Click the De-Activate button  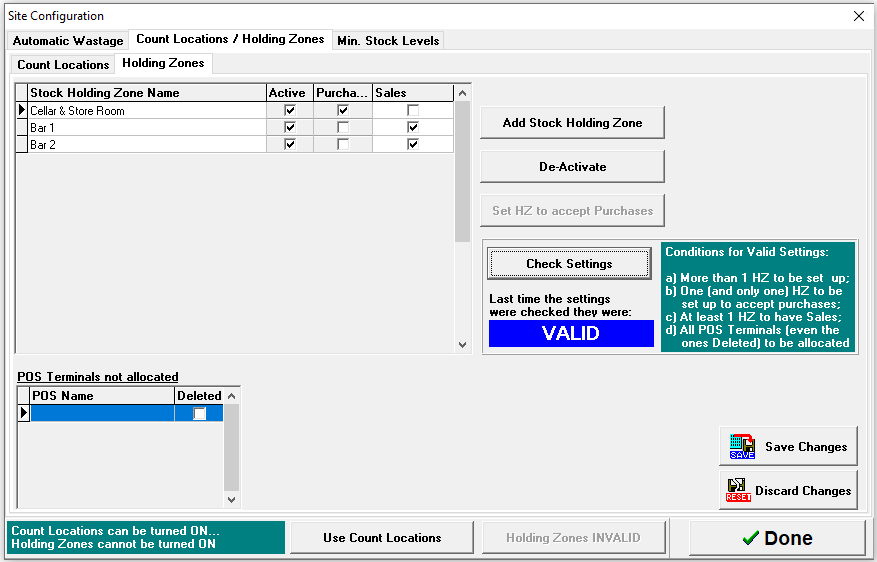[x=572, y=167]
